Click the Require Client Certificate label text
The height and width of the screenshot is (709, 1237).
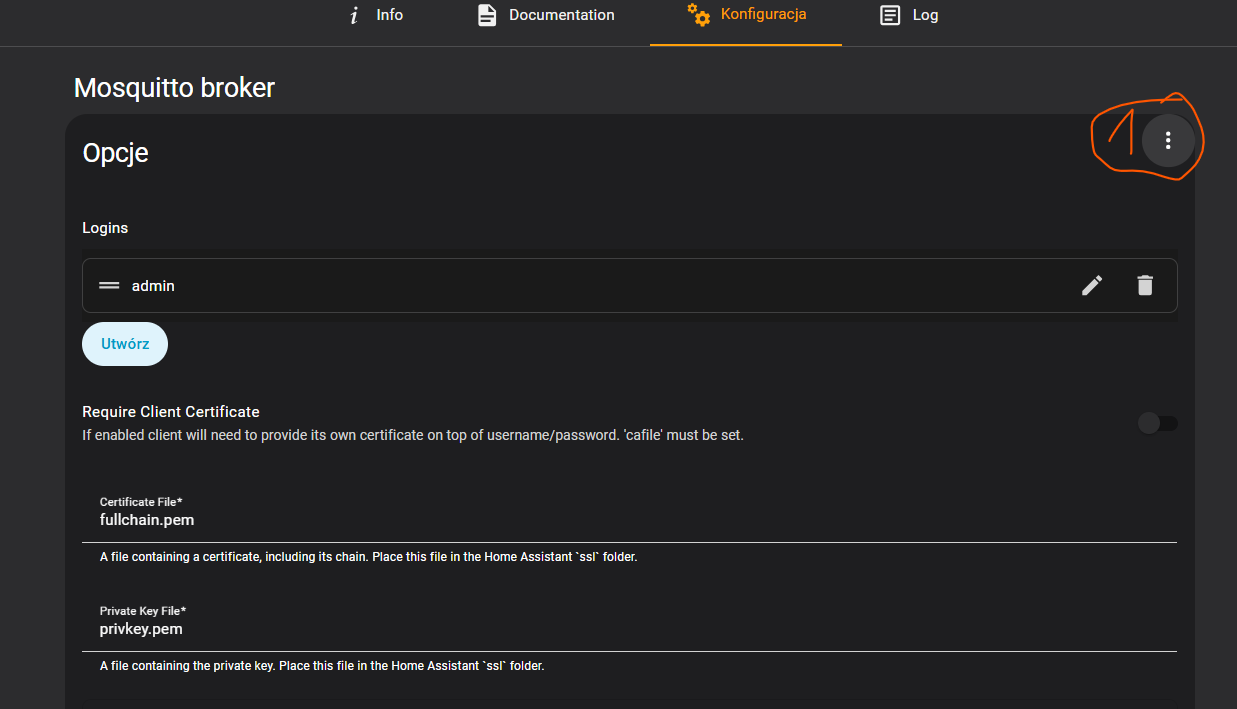click(171, 412)
